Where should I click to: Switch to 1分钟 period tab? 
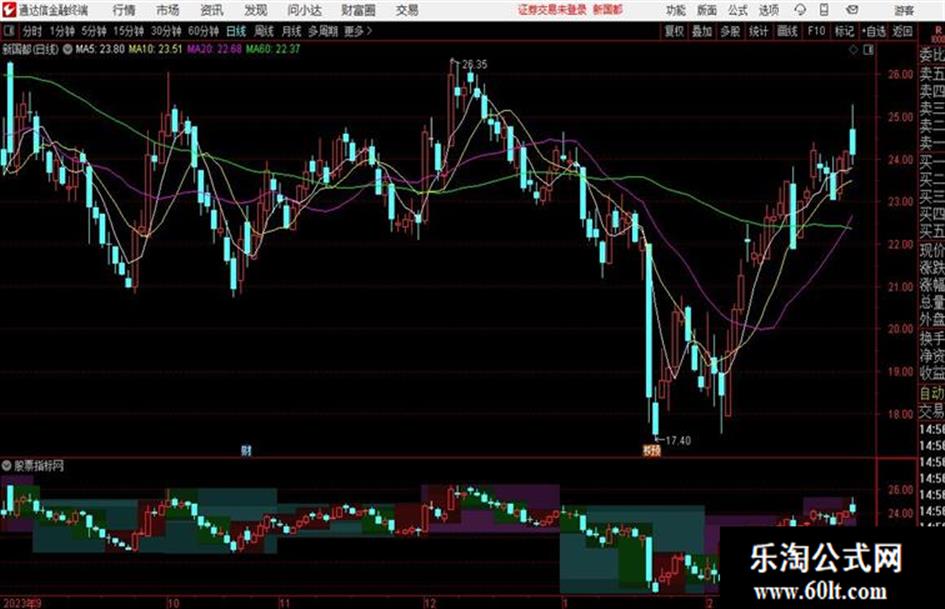[62, 31]
